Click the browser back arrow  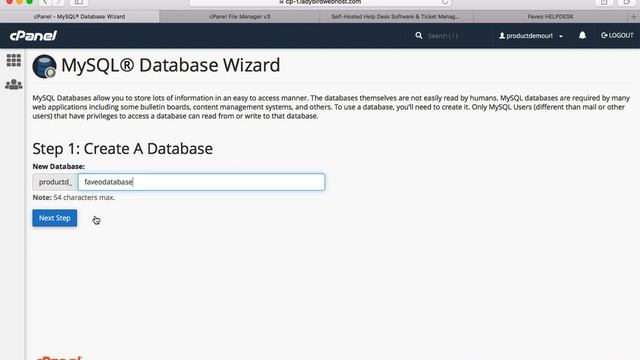(x=45, y=2)
